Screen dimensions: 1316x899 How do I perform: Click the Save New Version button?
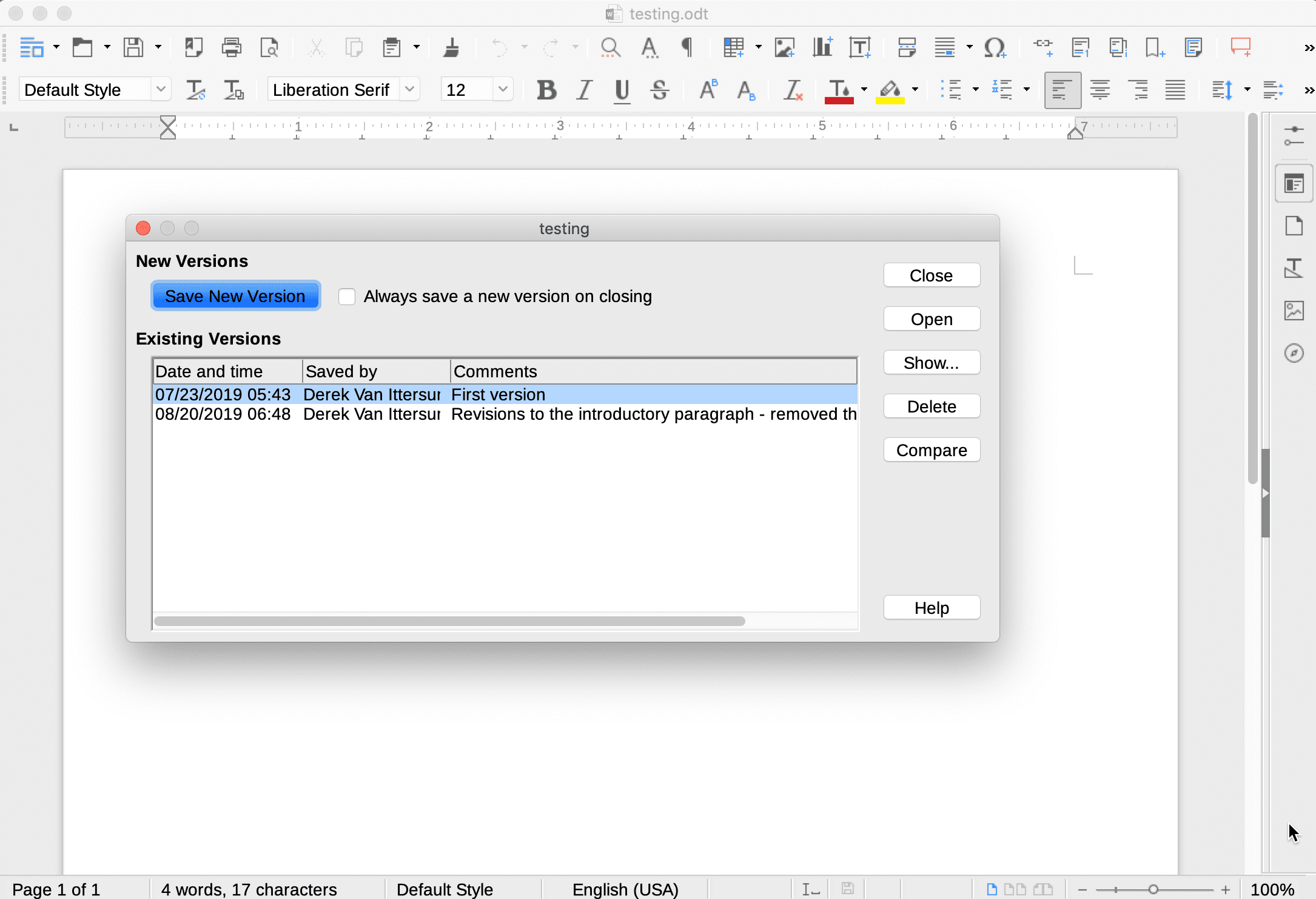(235, 297)
